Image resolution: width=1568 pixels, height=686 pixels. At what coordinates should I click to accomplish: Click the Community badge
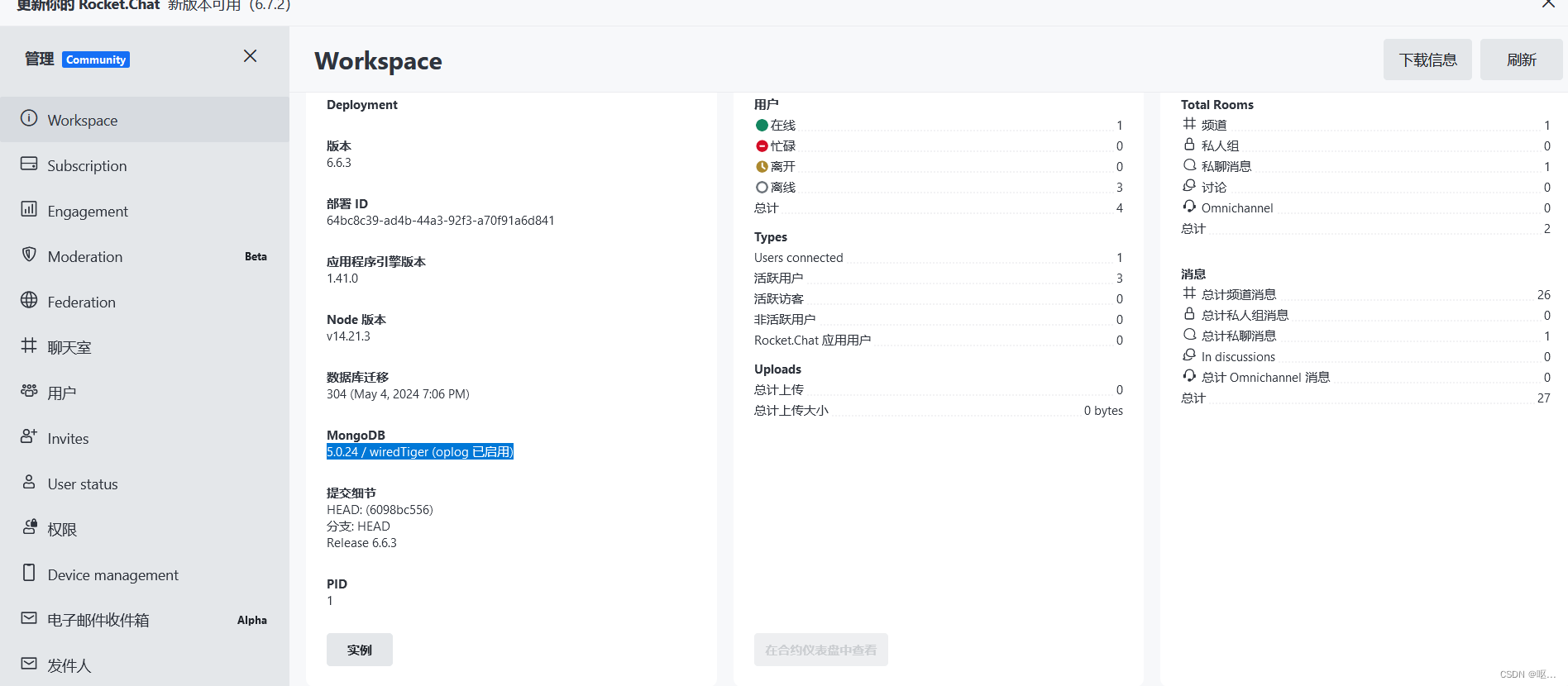tap(96, 60)
